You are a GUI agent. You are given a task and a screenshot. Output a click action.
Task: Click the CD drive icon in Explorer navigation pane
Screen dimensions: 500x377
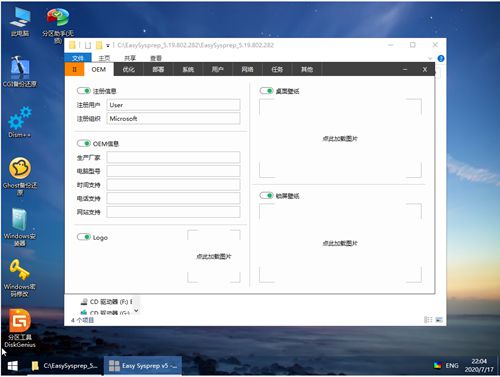click(x=84, y=302)
